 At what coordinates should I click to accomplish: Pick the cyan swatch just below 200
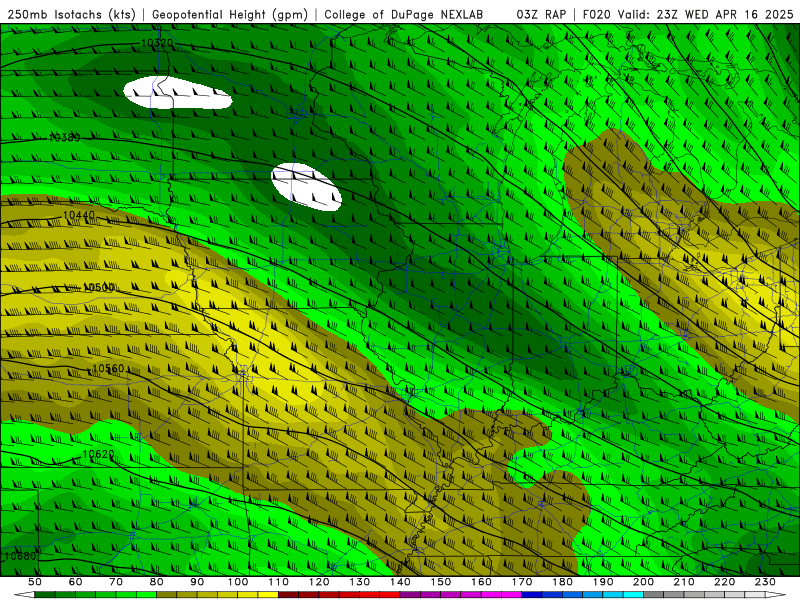[x=633, y=595]
